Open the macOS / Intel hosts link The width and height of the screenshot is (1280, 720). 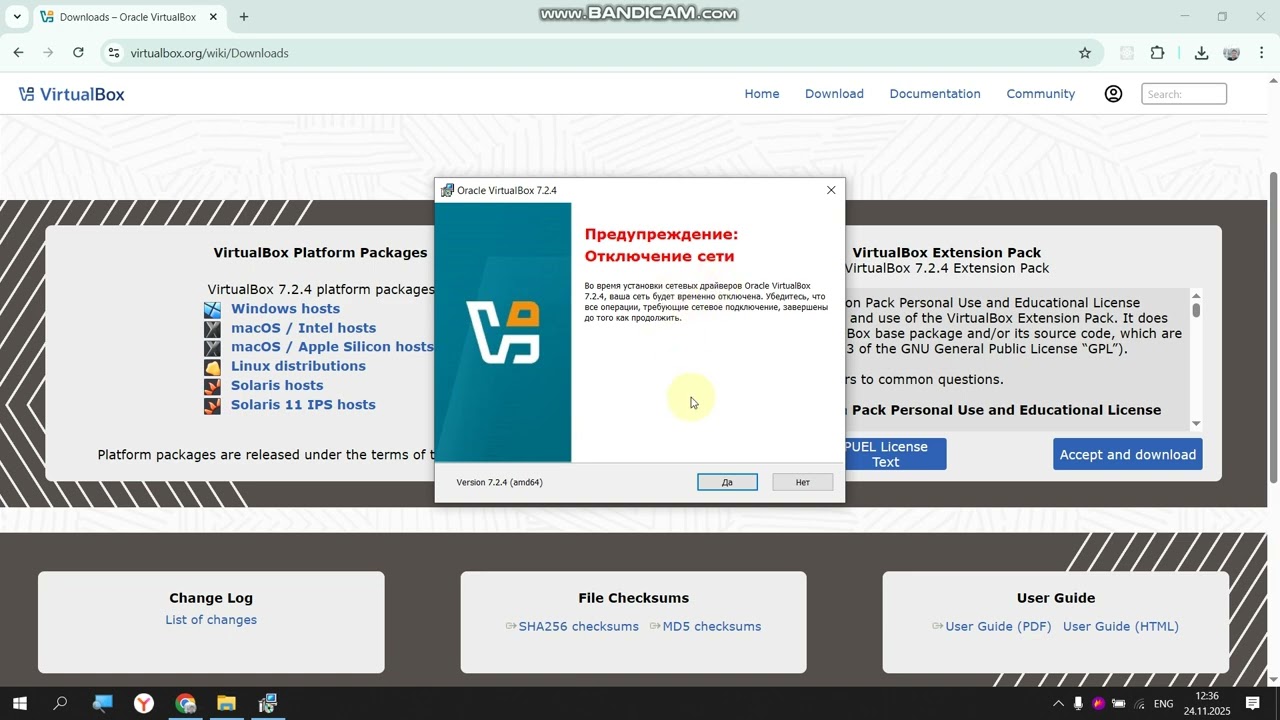tap(303, 328)
